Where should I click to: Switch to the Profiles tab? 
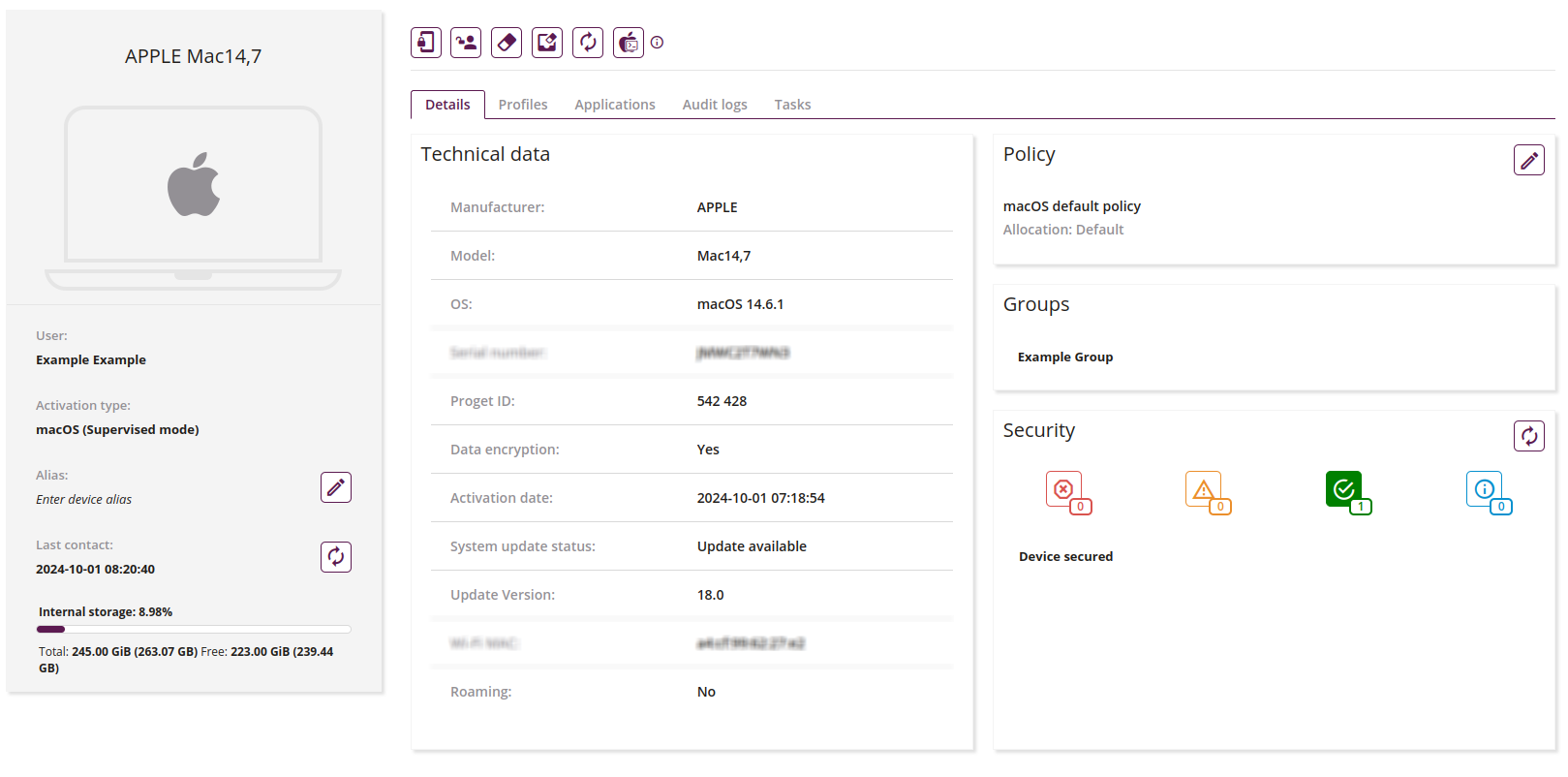[x=523, y=105]
